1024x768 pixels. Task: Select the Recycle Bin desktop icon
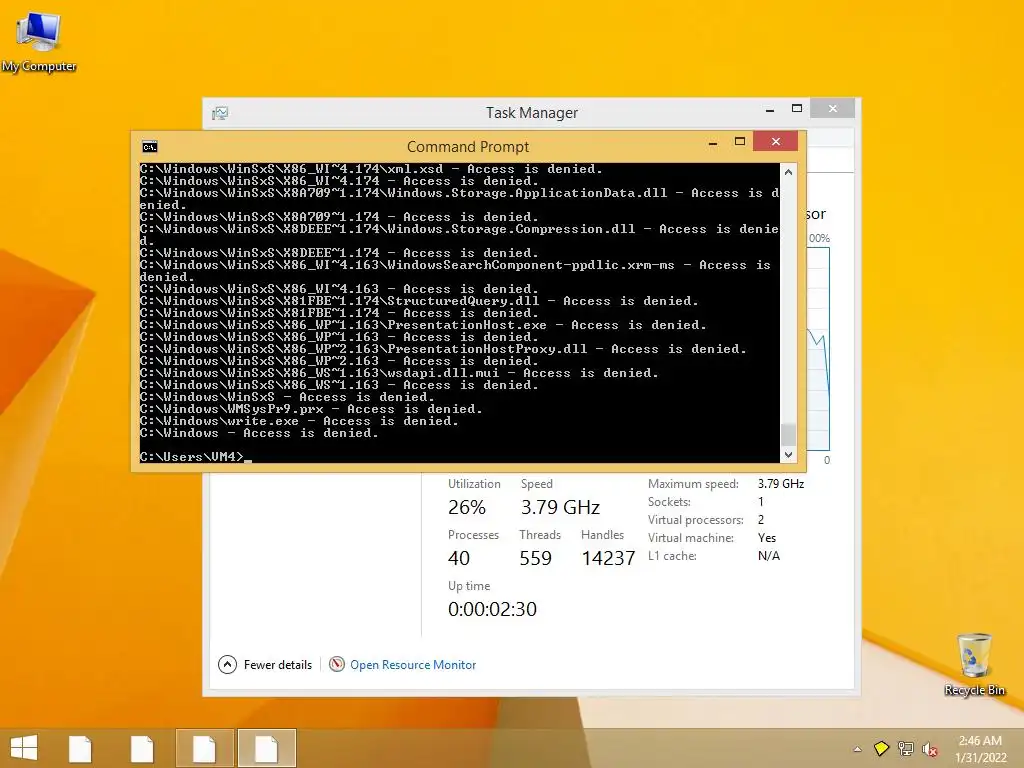pyautogui.click(x=974, y=664)
